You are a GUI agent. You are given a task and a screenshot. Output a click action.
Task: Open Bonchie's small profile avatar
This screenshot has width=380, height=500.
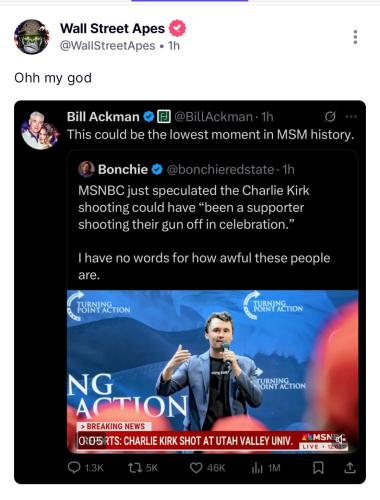(x=86, y=169)
